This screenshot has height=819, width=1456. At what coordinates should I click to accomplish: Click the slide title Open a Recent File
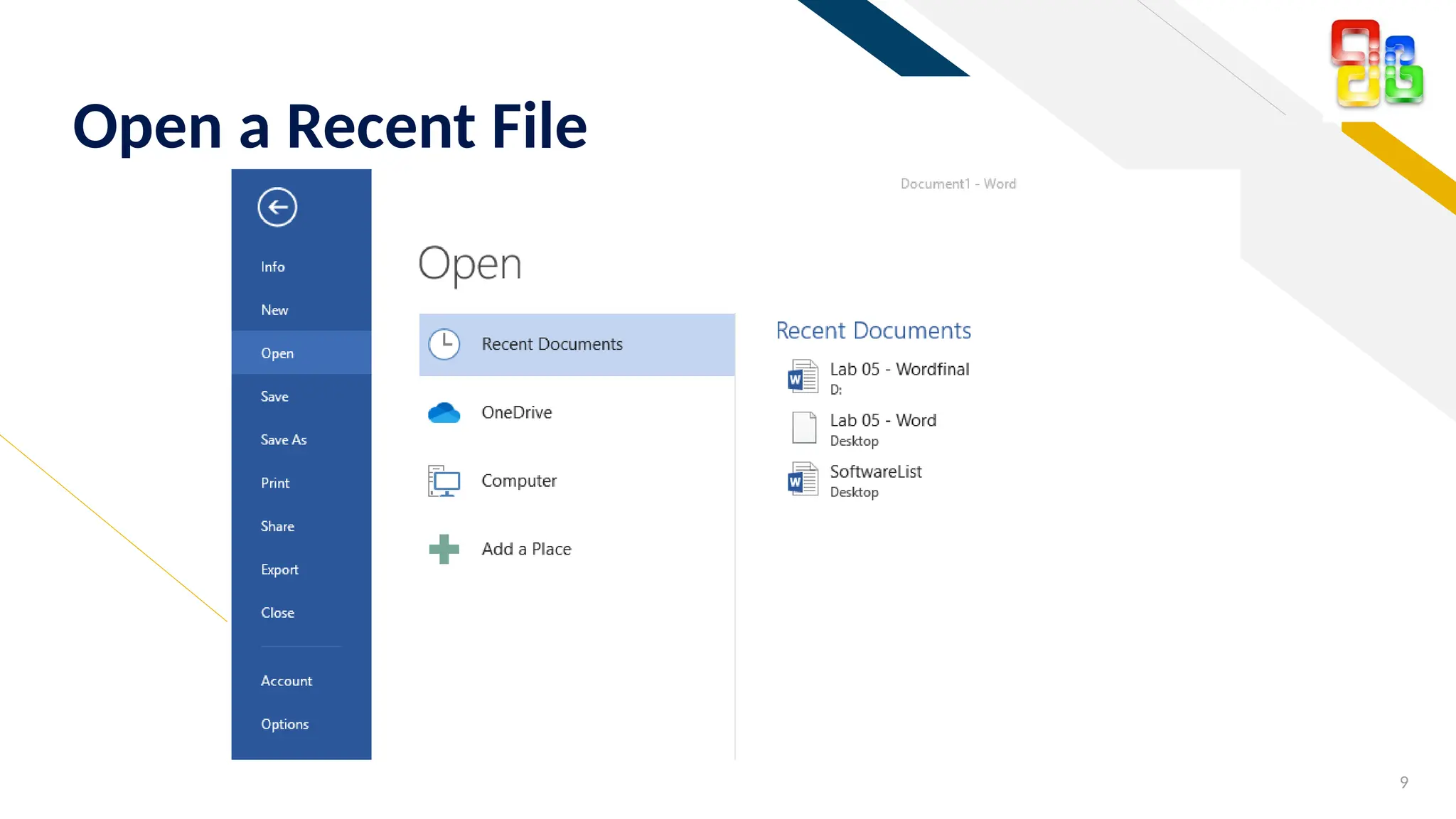[x=330, y=127]
